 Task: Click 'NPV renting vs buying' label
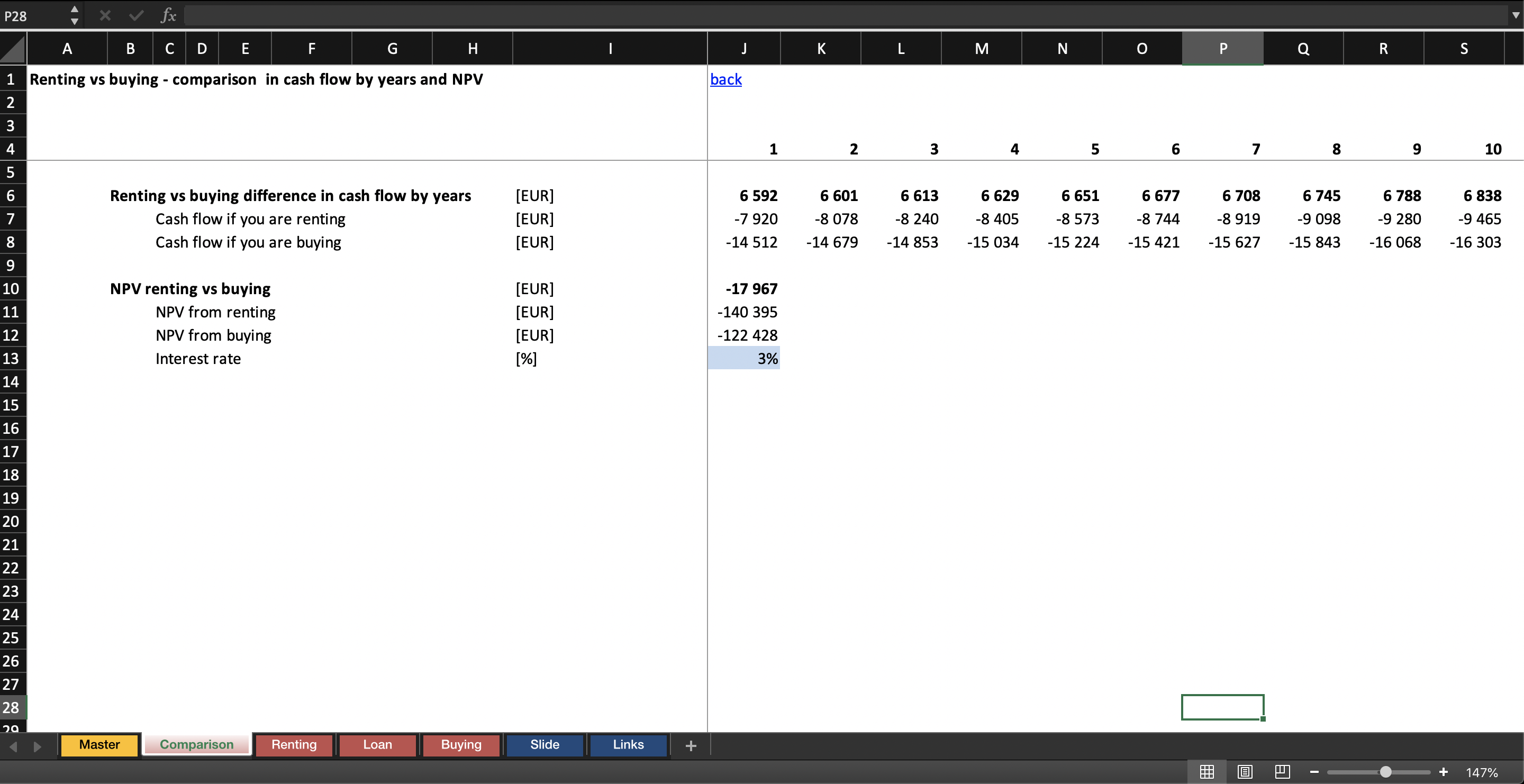coord(190,289)
